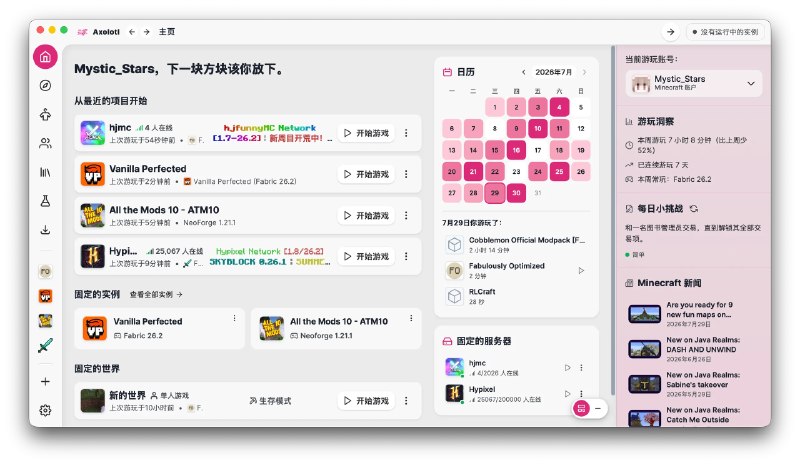This screenshot has height=465, width=800.
Task: Open the Library icon in sidebar
Action: (45, 172)
